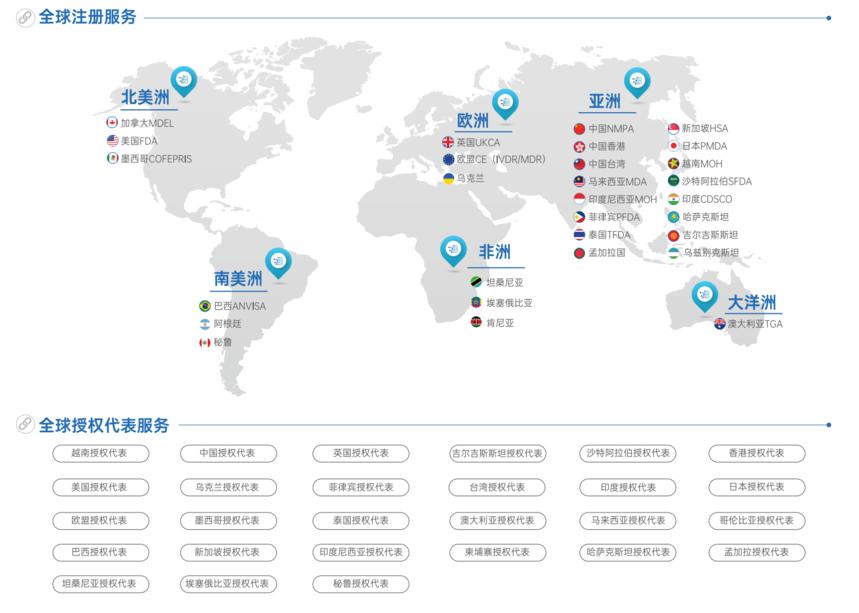Click the Hong Kong flag icon
The image size is (859, 613).
pos(580,146)
